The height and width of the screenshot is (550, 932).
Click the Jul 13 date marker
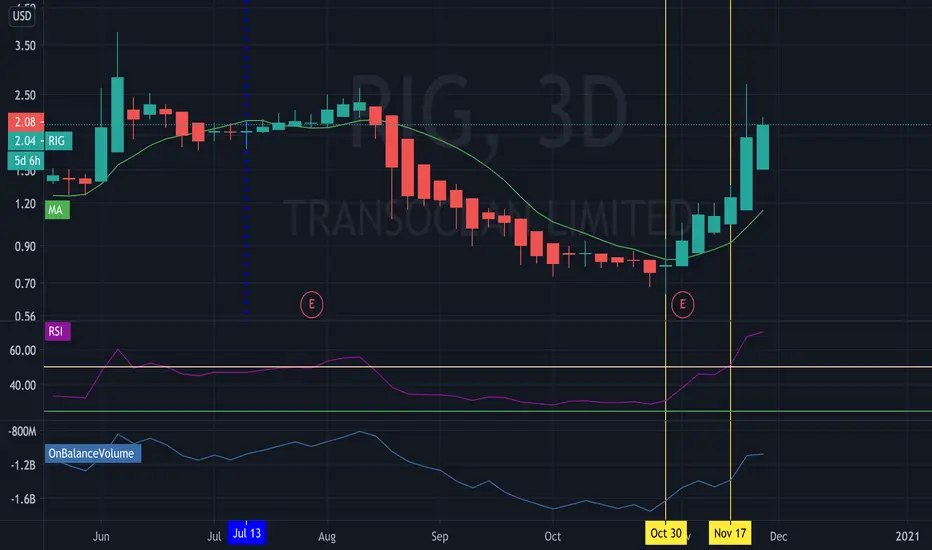[x=247, y=533]
